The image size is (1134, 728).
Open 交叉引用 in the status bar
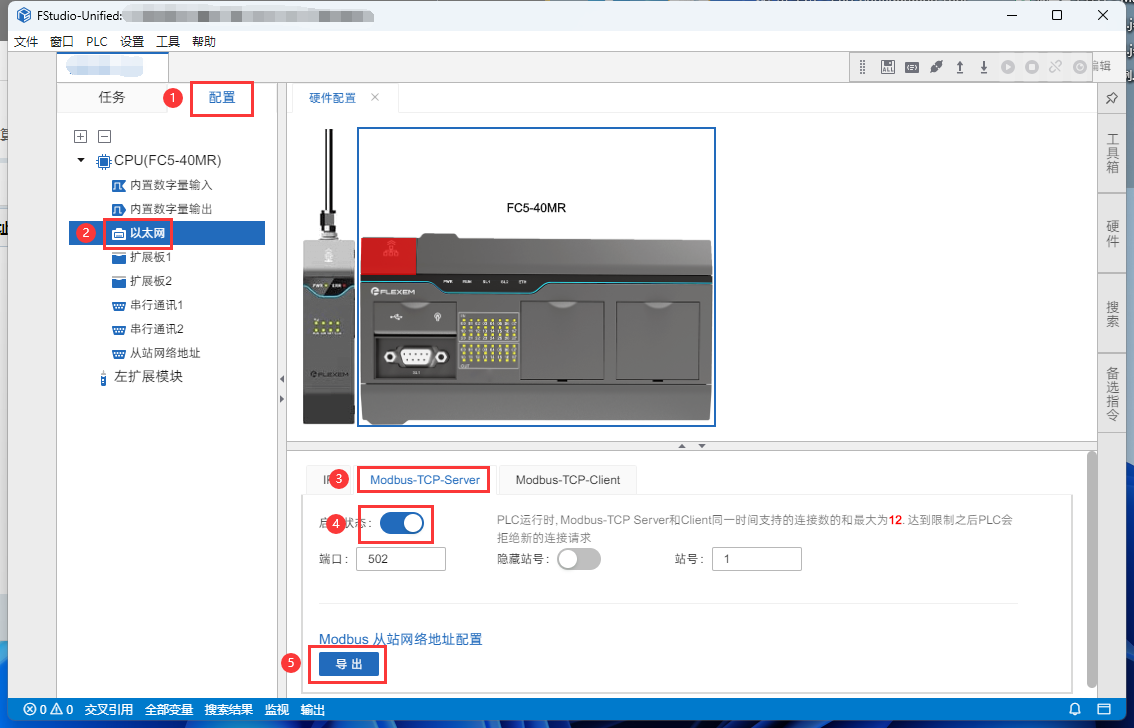coord(109,710)
